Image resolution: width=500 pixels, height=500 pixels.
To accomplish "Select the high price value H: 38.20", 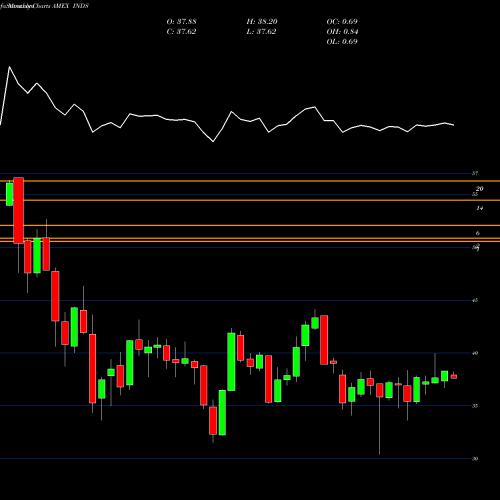I will pyautogui.click(x=262, y=22).
